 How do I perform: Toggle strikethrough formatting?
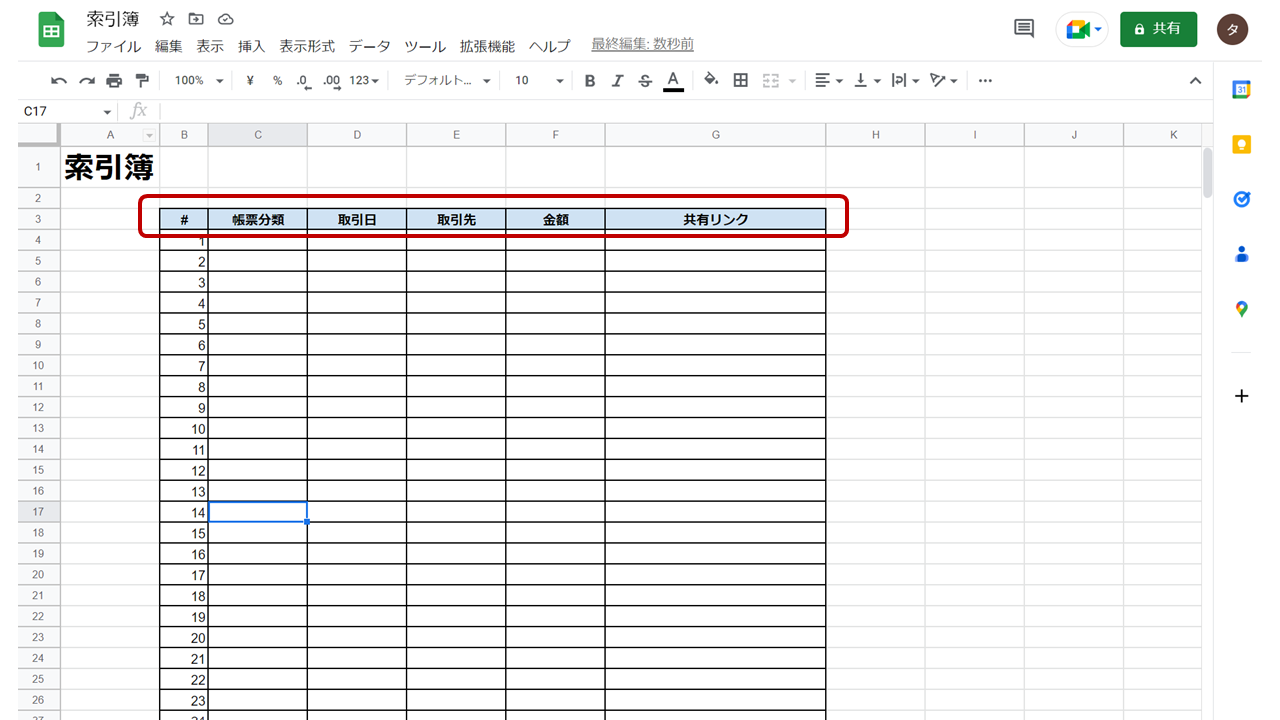coord(645,81)
